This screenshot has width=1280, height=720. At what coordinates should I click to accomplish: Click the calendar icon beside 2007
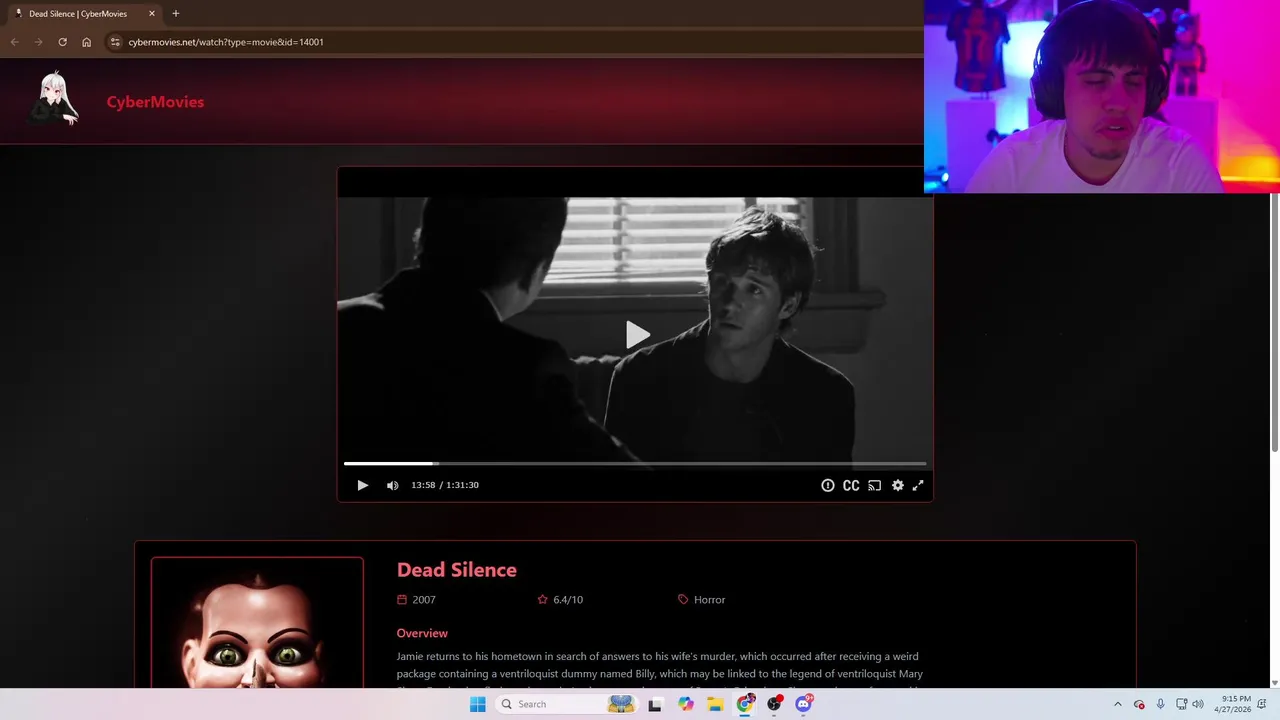pos(402,600)
